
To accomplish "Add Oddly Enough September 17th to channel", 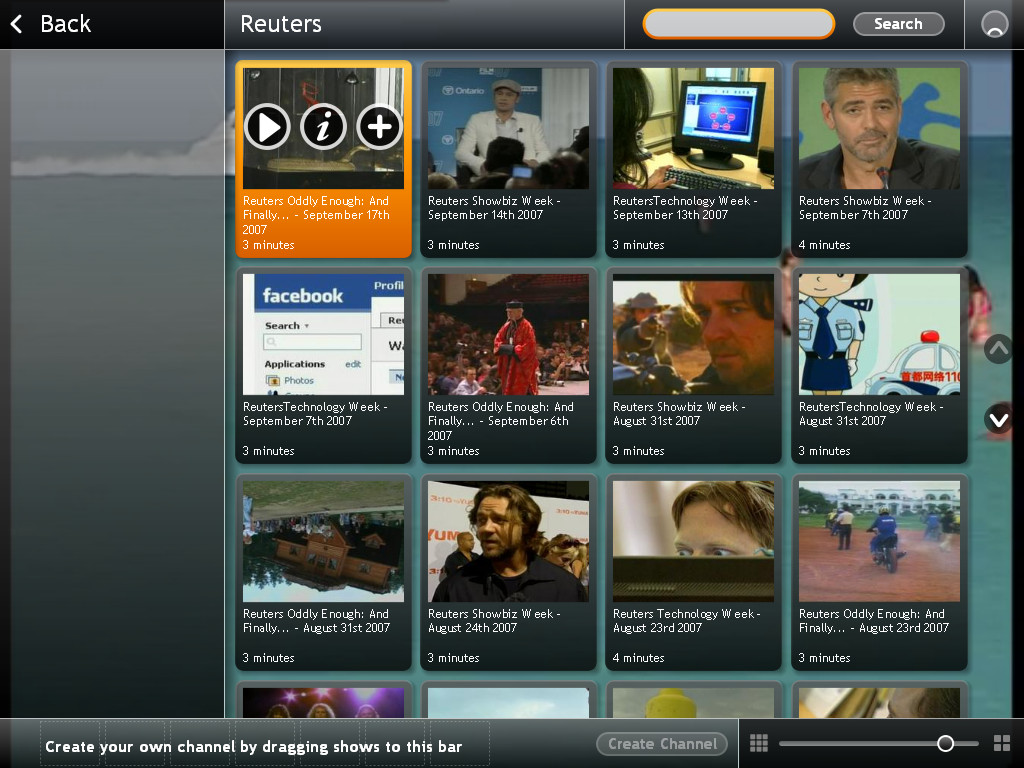I will click(x=379, y=127).
